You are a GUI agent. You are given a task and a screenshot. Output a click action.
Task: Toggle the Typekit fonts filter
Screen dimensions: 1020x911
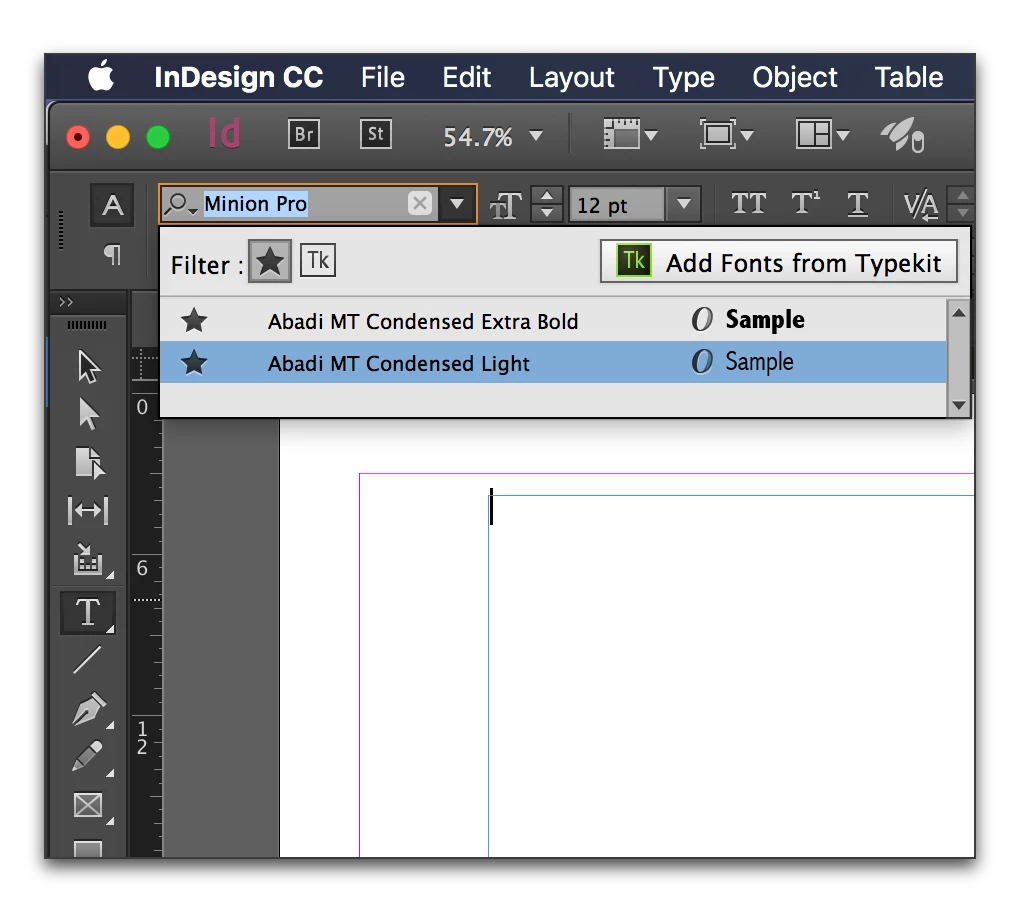click(317, 261)
